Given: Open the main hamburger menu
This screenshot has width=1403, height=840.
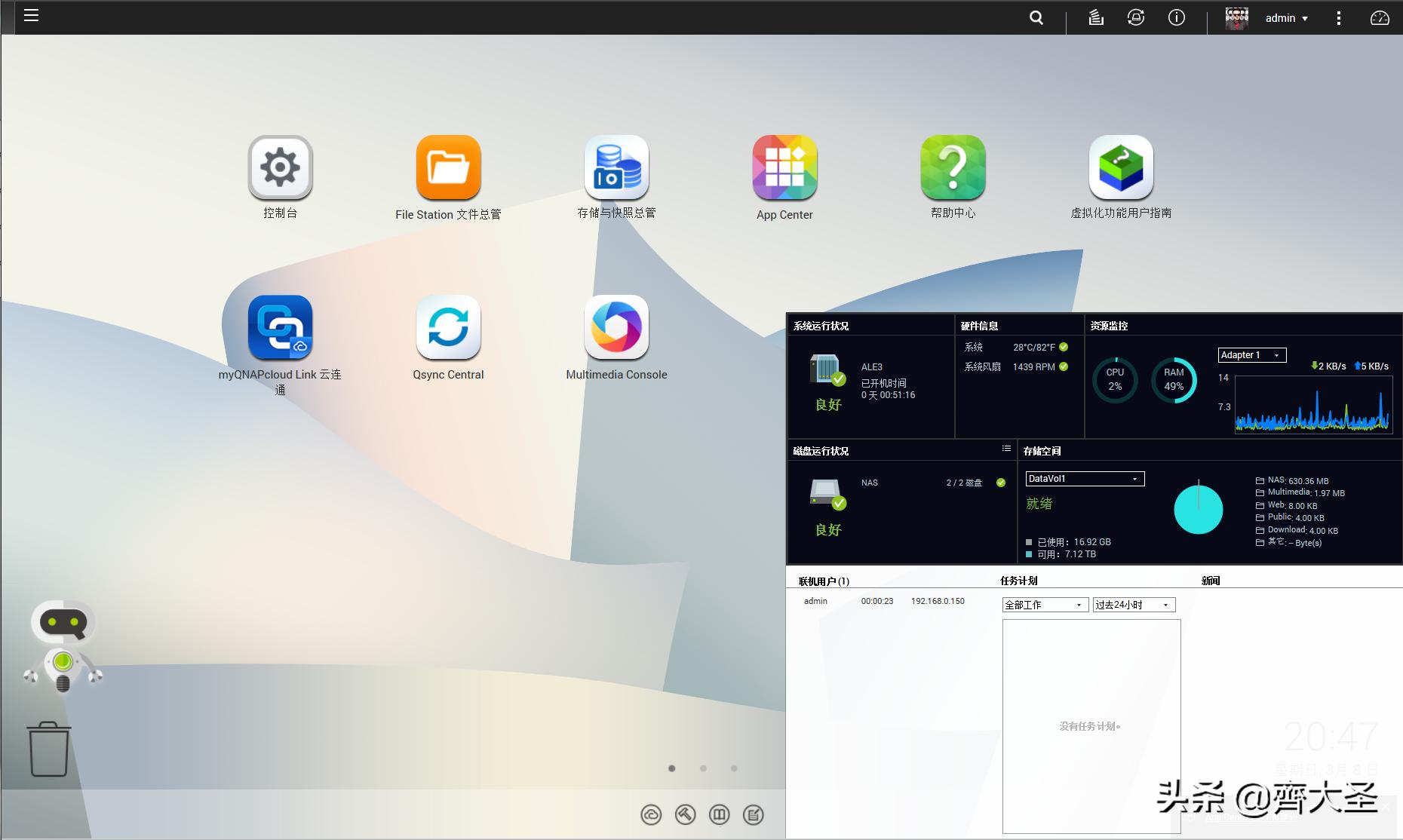Looking at the screenshot, I should (x=31, y=16).
